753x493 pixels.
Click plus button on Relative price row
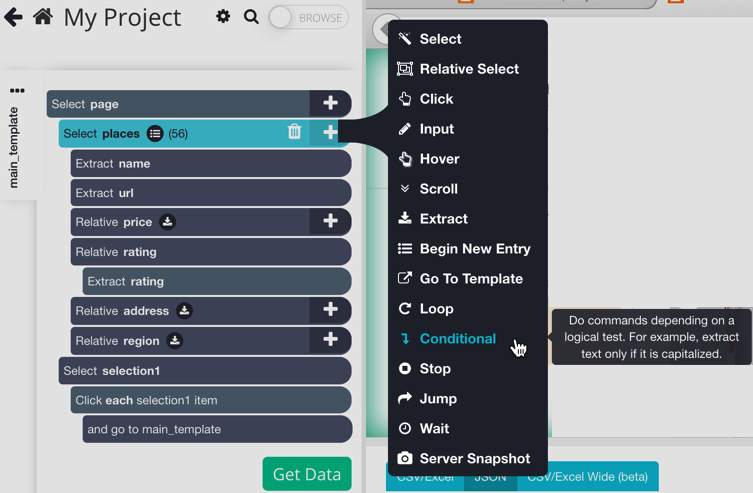330,221
